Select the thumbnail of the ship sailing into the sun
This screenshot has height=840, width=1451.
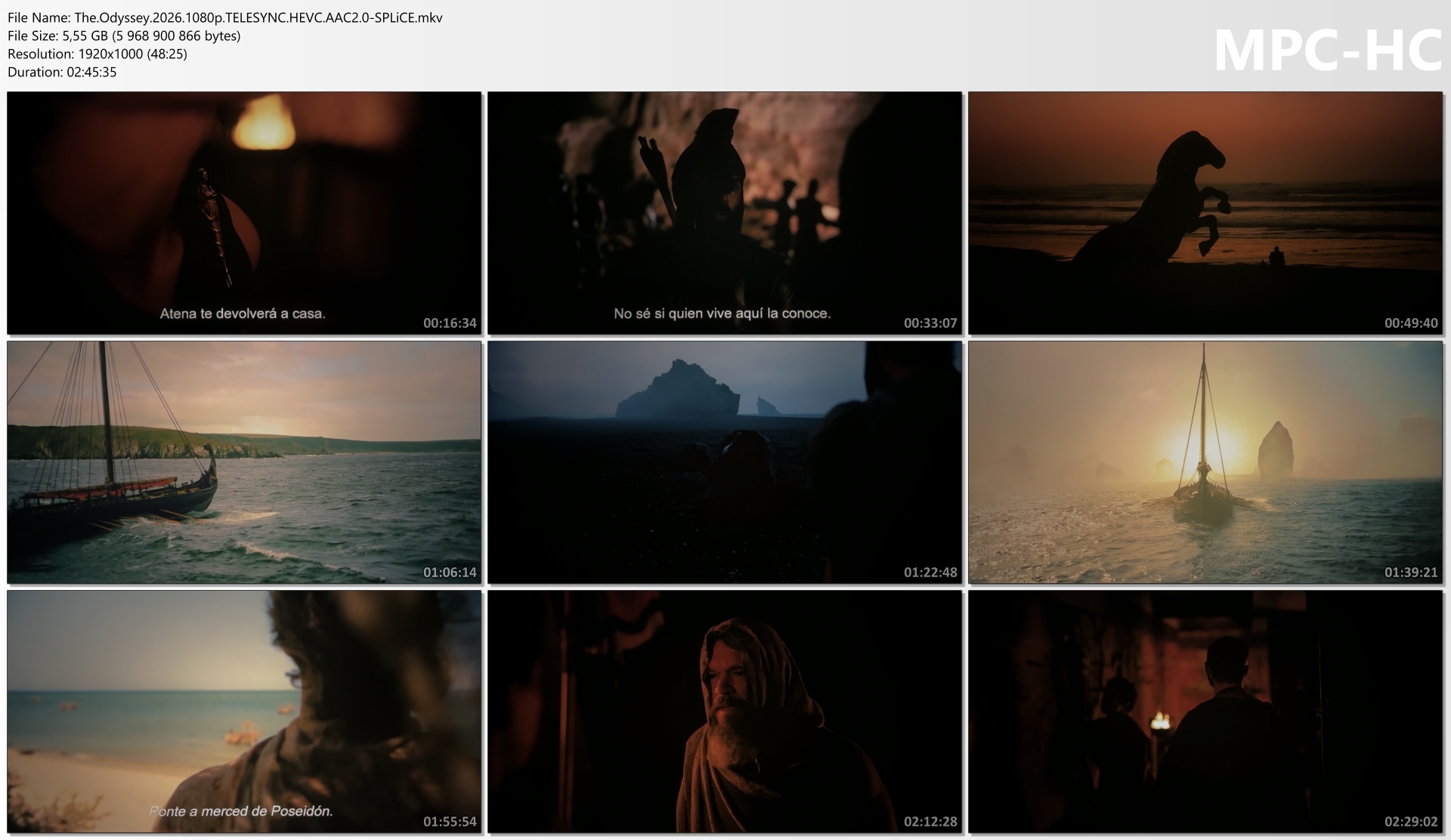1205,462
